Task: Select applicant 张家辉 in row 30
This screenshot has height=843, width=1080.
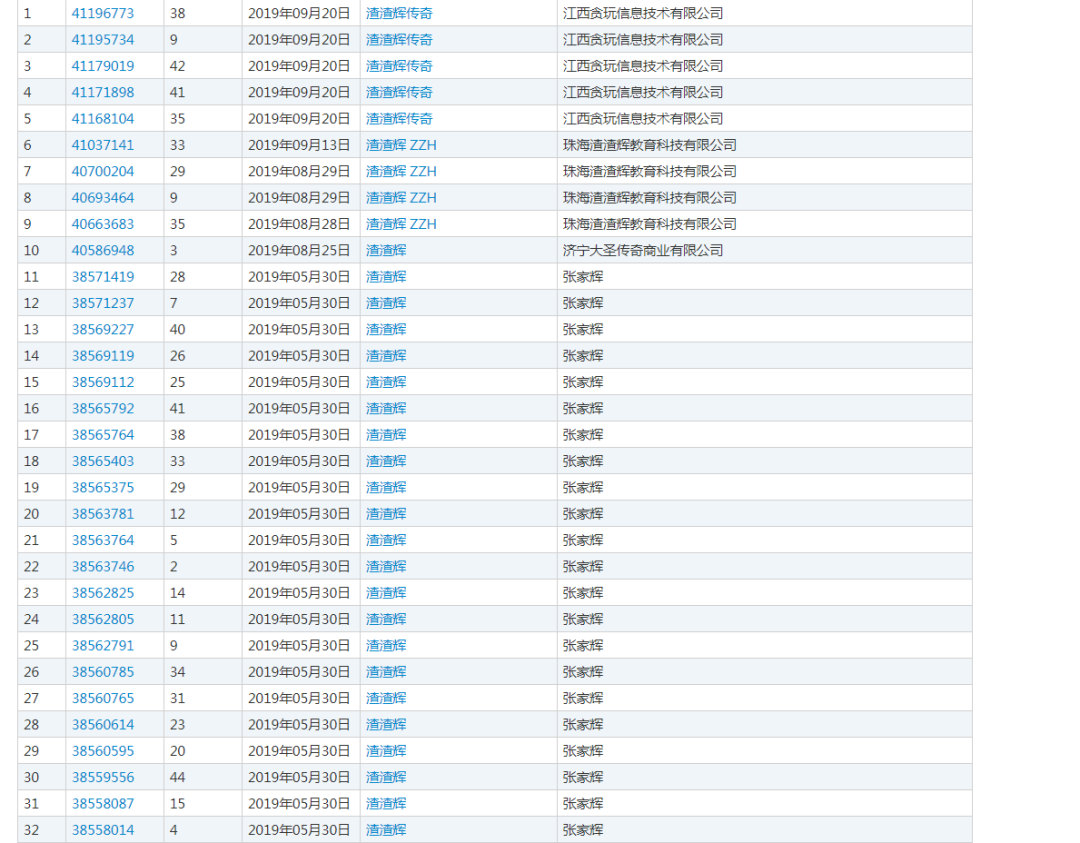Action: click(583, 778)
